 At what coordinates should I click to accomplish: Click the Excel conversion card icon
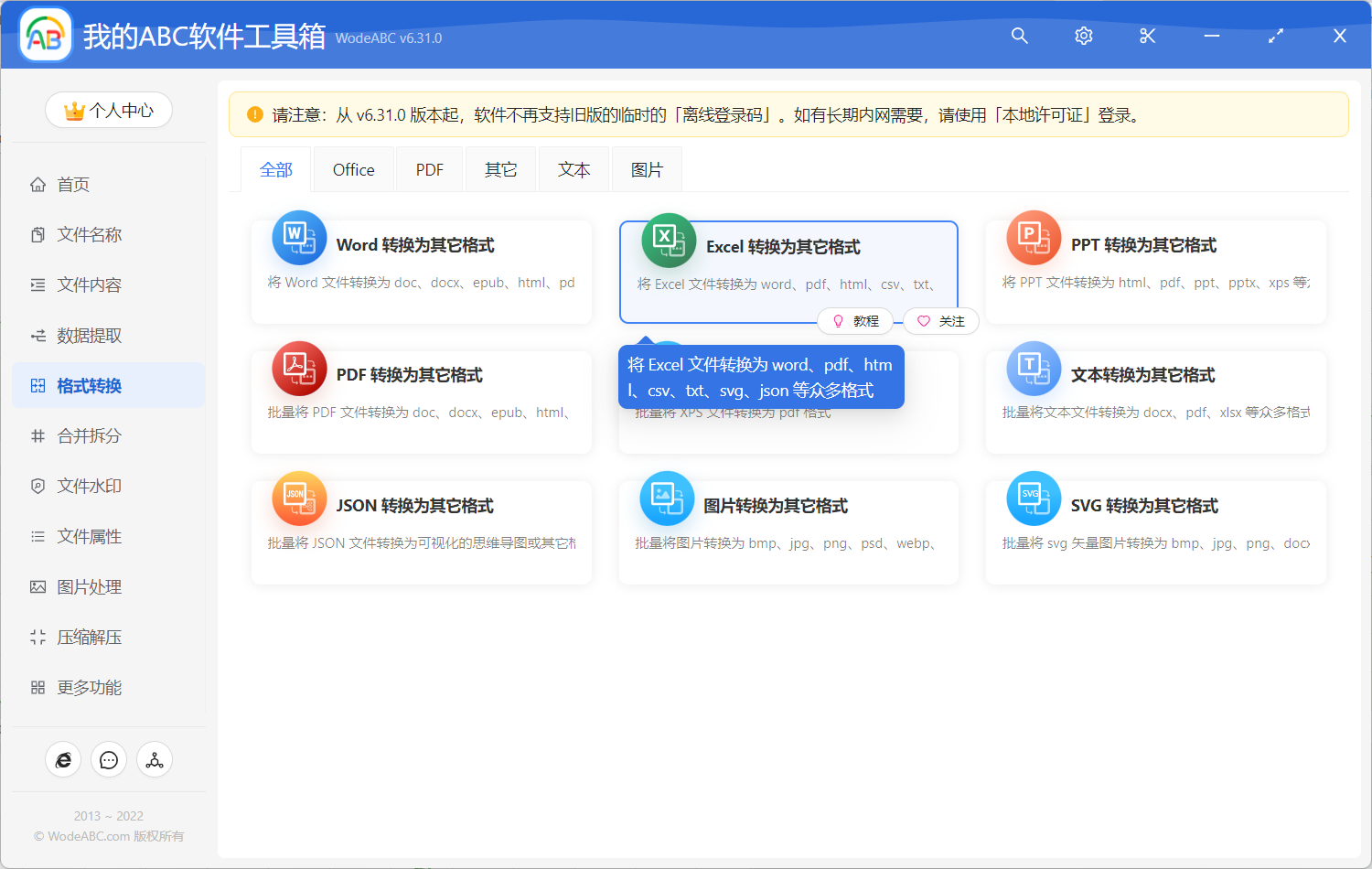(667, 239)
